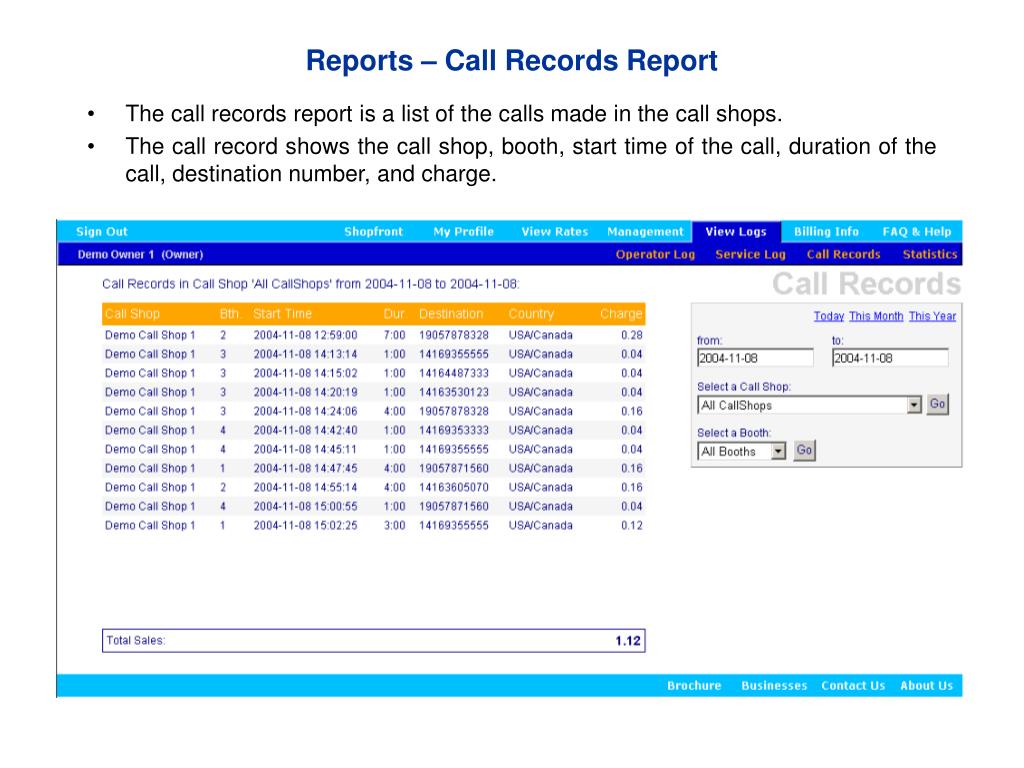1024x768 pixels.
Task: Click start time 2004-11-08 14:13:14
Action: point(305,354)
